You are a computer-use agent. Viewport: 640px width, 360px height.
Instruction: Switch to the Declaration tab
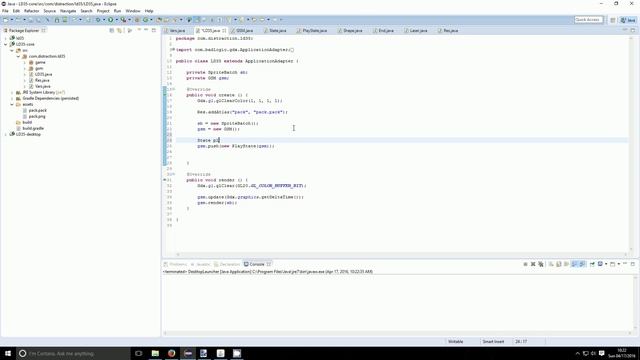(227, 264)
